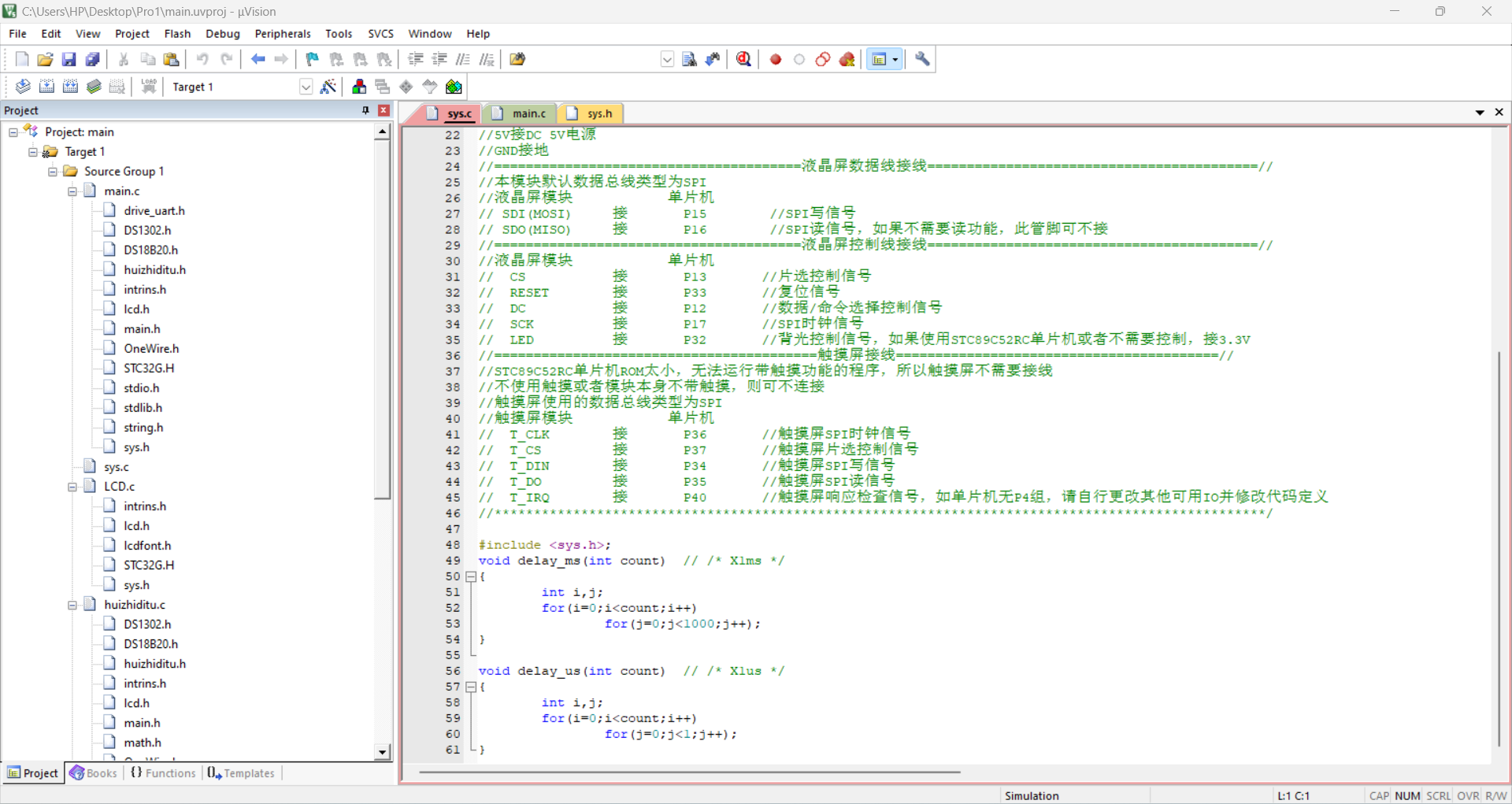Download to flash with LOAD icon

[x=149, y=87]
